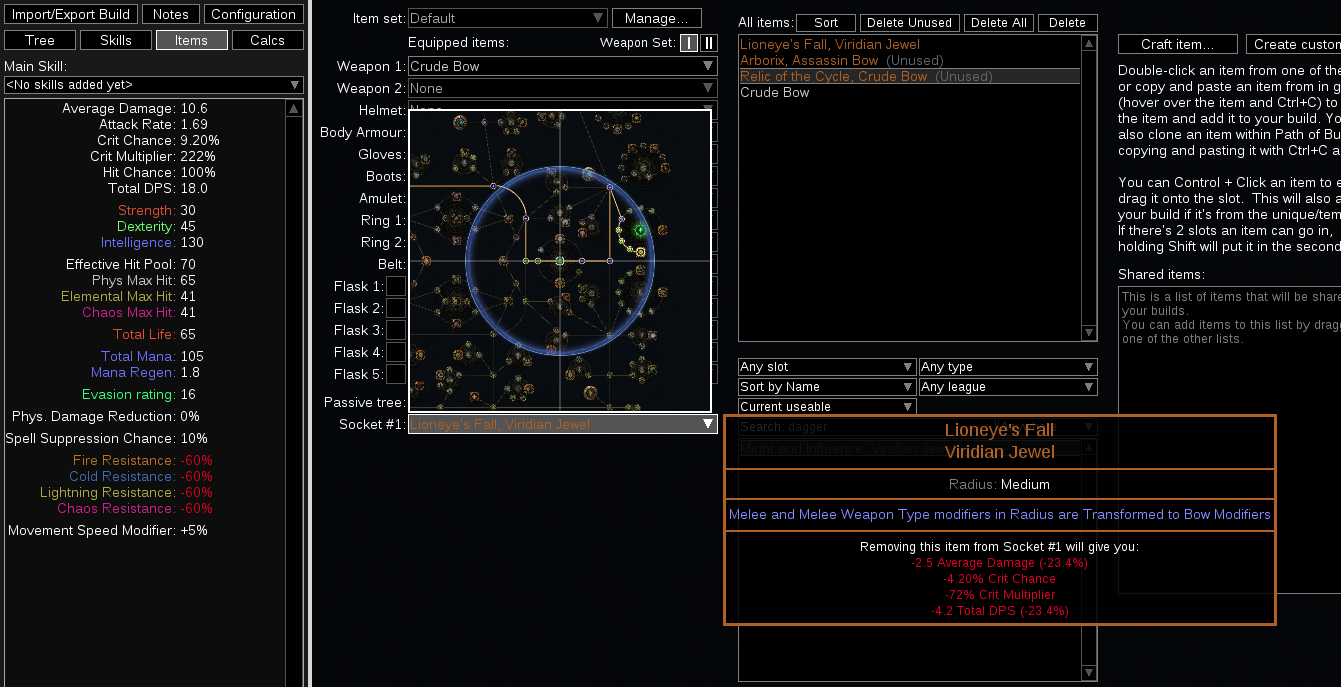Click the passive tree jewel radius preview
The height and width of the screenshot is (687, 1341).
point(560,261)
